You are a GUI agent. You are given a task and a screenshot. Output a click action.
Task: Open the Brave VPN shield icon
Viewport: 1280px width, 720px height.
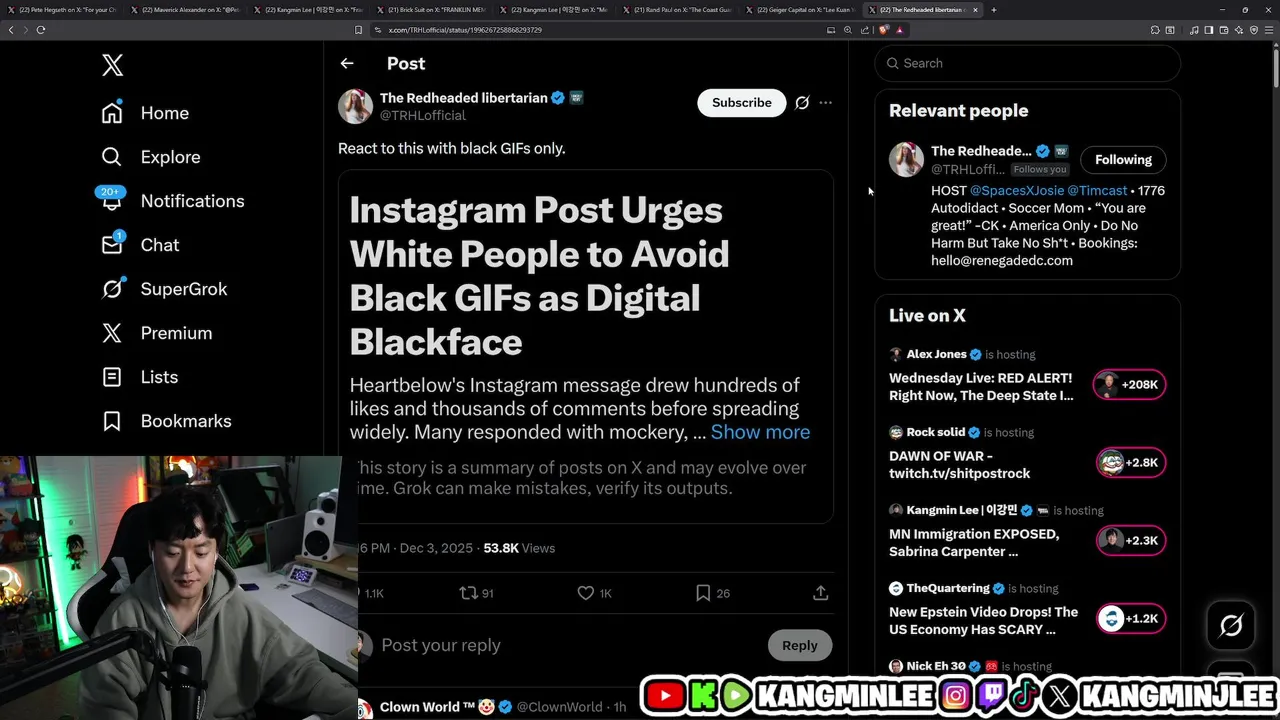(1254, 30)
